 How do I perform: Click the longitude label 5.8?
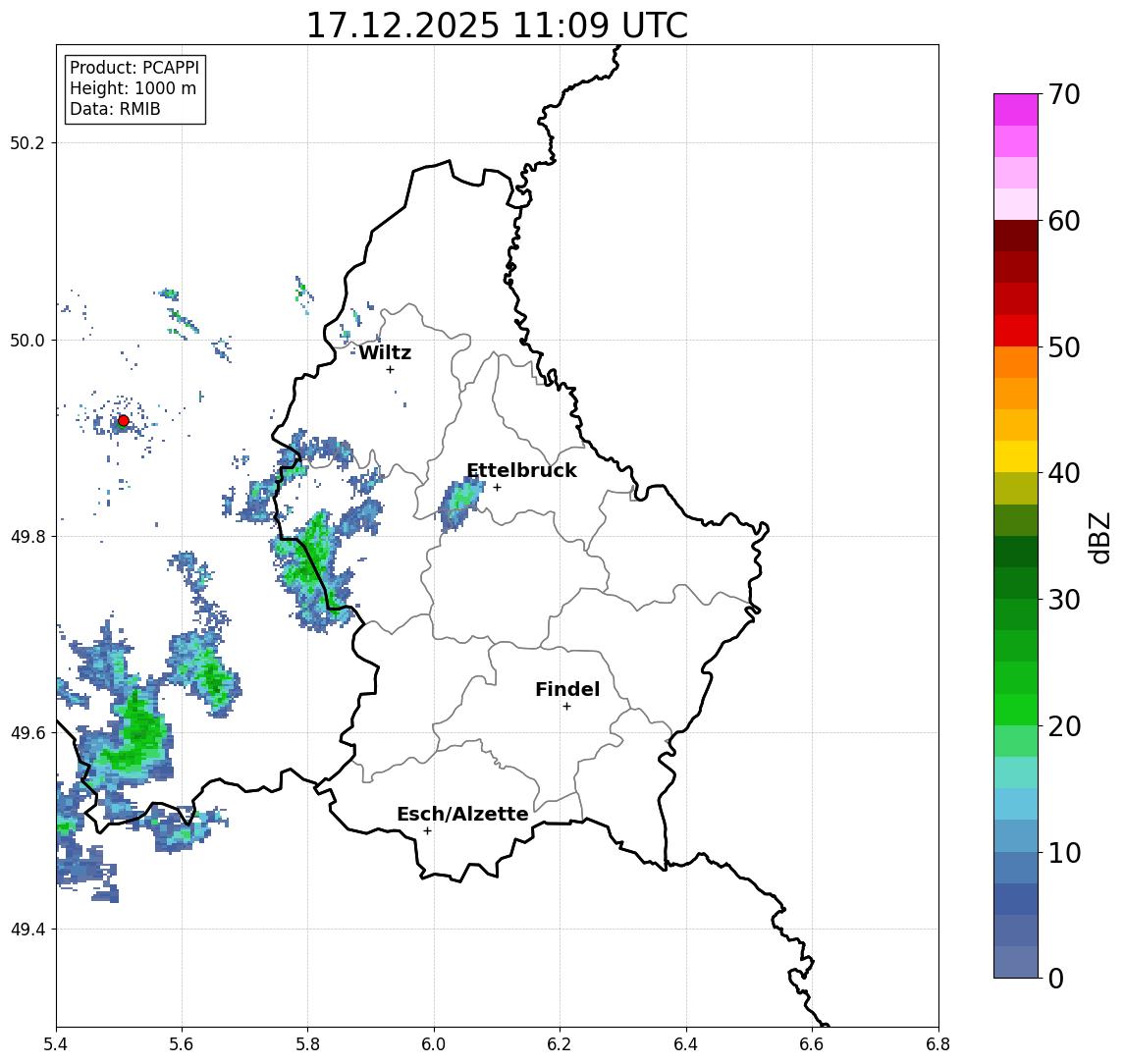pos(307,1044)
